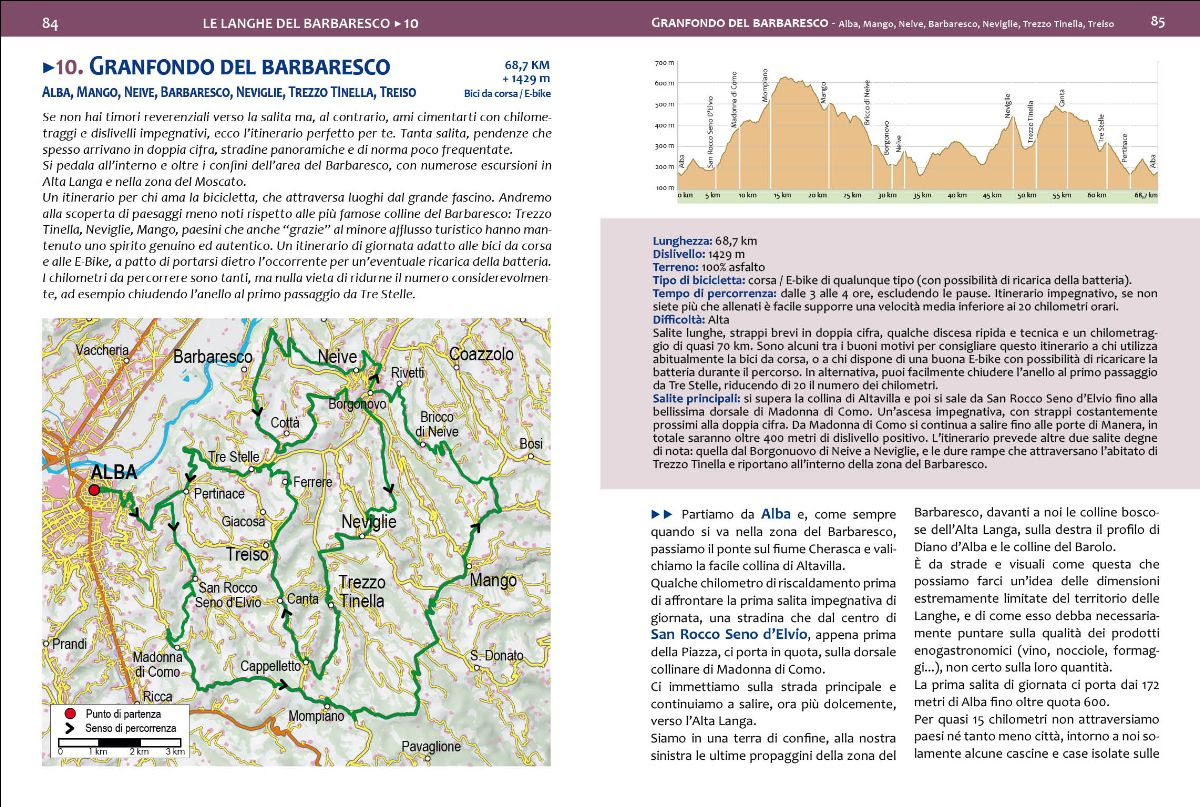Click the red dot symbol in the map legend

(70, 713)
